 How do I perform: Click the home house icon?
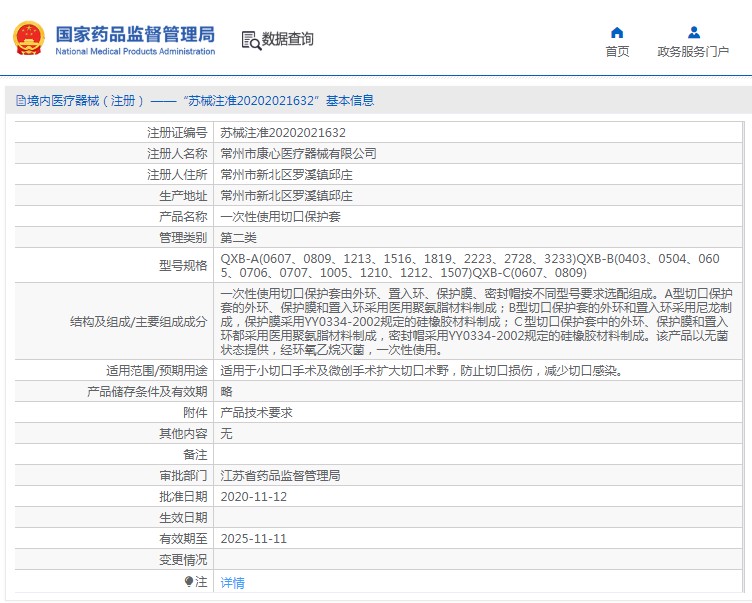point(617,33)
